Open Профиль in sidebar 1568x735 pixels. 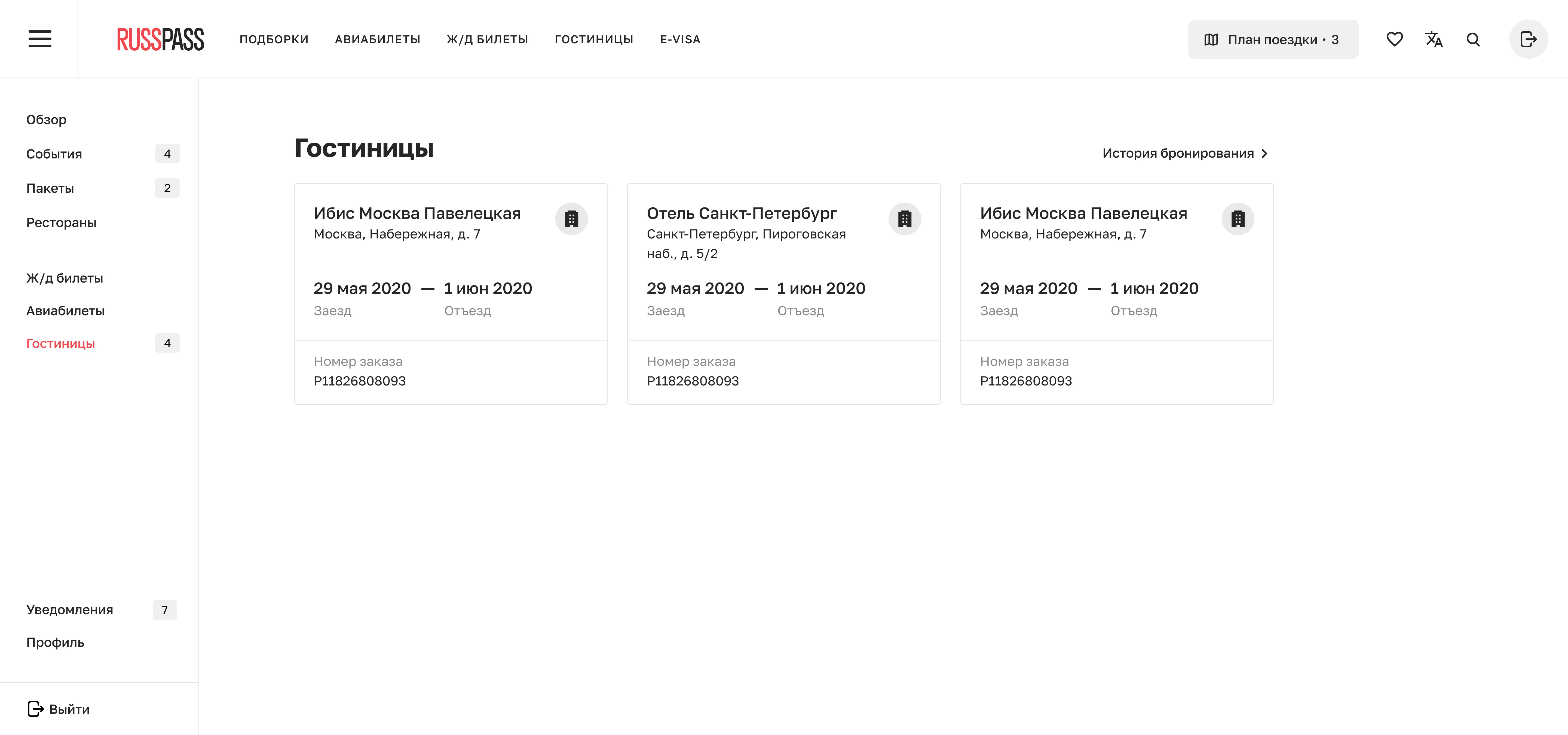(x=55, y=642)
